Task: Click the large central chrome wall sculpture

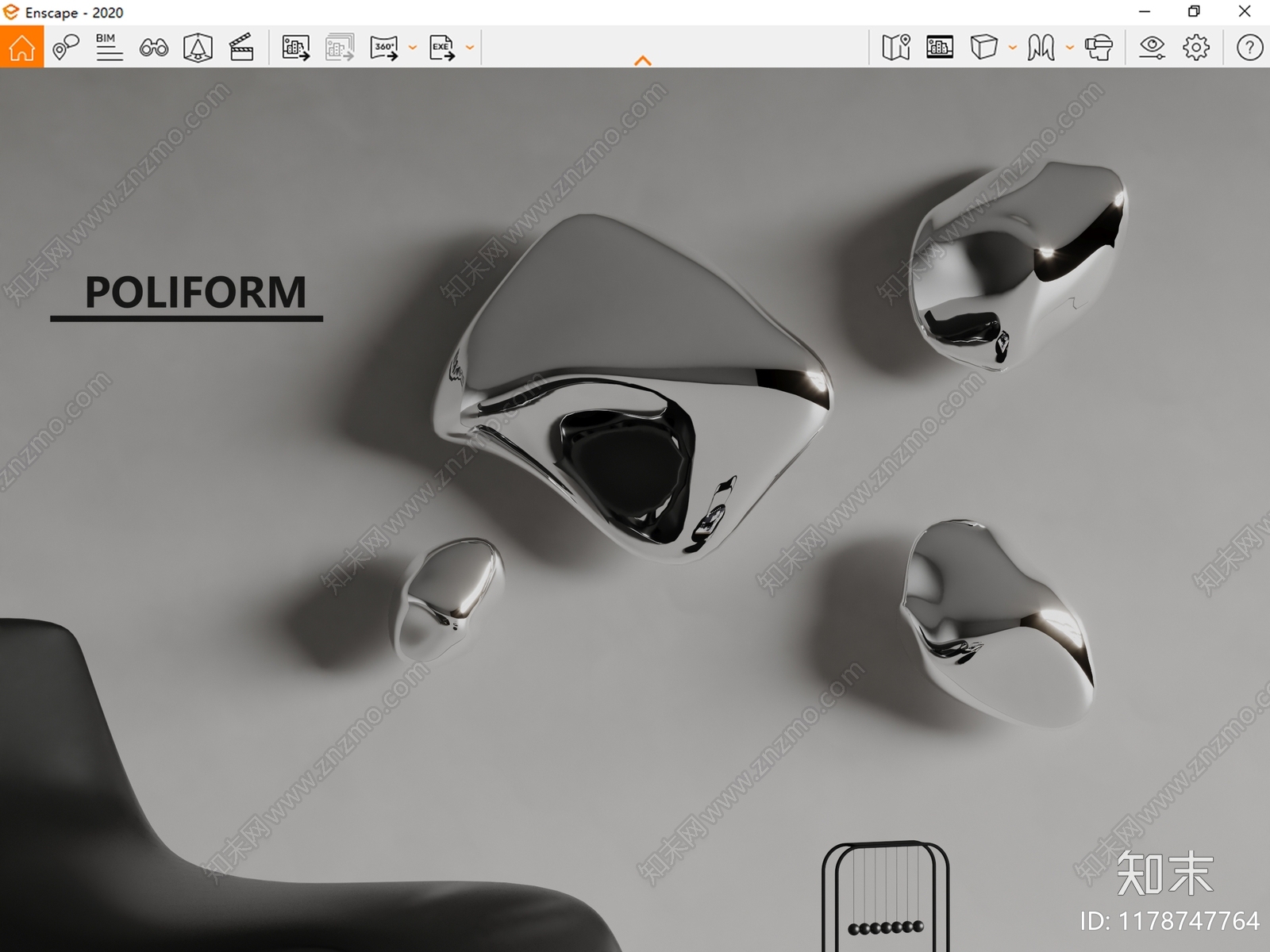Action: point(632,389)
